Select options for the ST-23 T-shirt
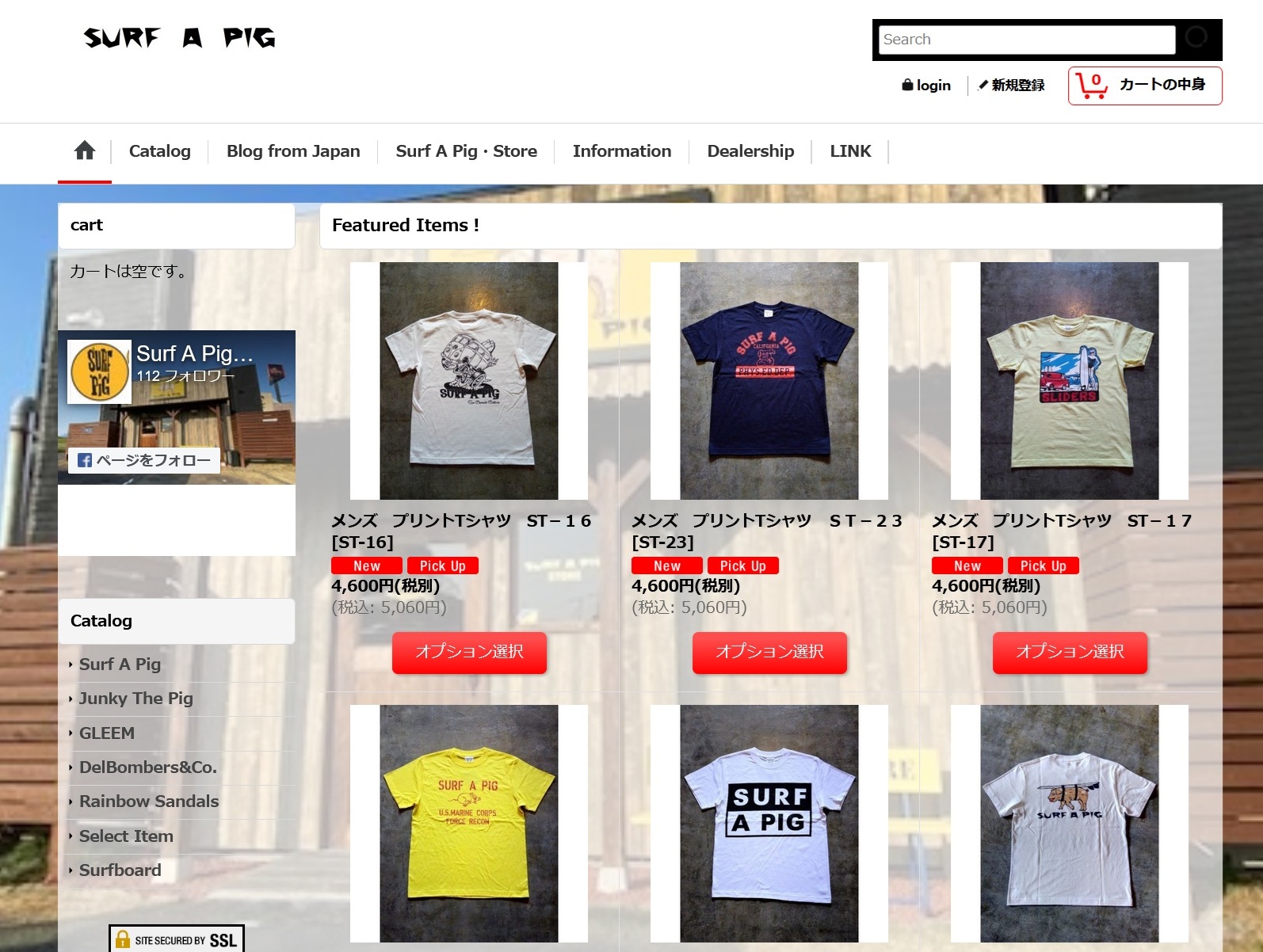This screenshot has width=1263, height=952. (x=769, y=653)
